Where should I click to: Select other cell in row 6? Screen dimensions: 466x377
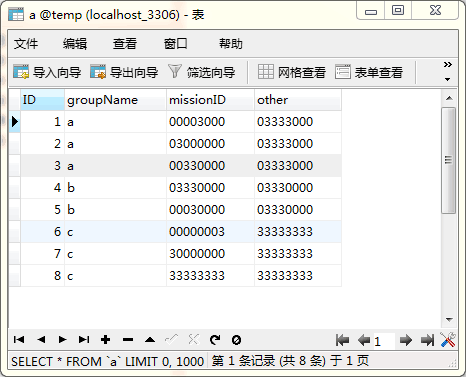click(298, 232)
